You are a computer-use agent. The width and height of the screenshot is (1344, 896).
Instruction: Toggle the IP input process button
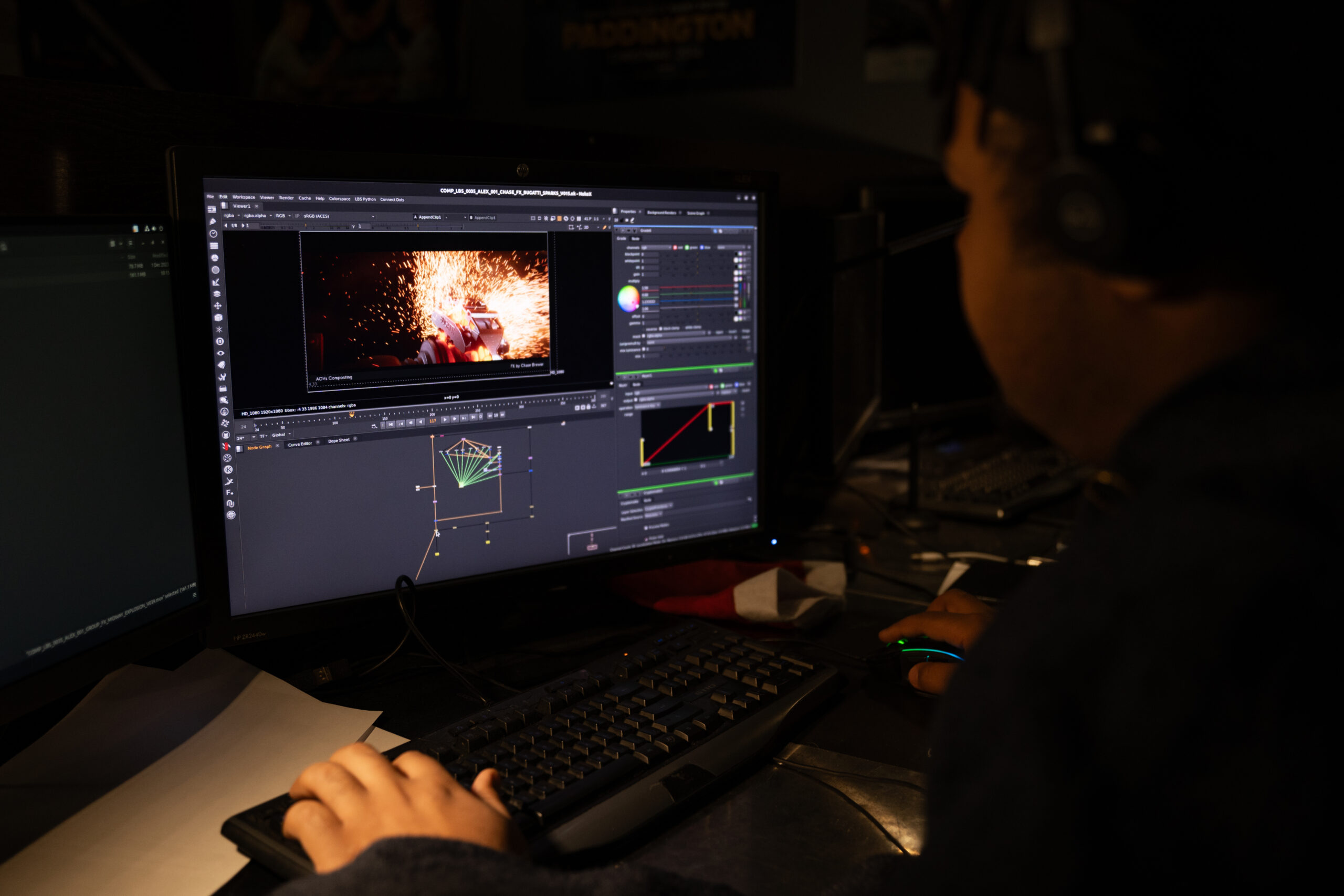[297, 216]
